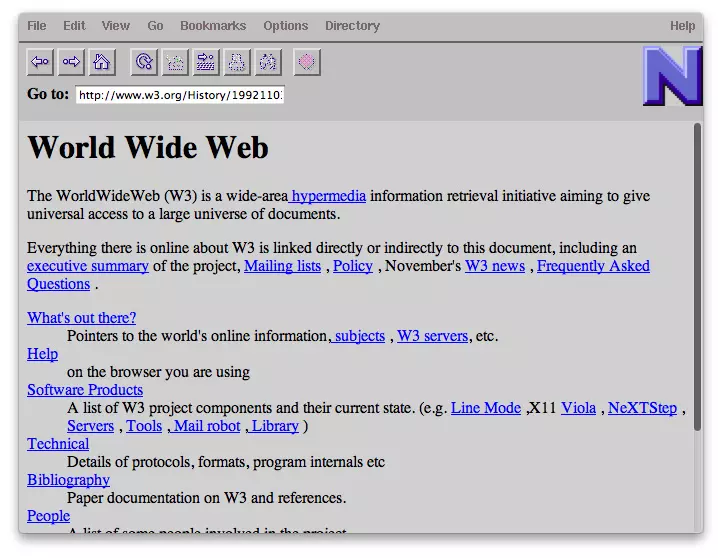Open the Bookmarks menu
The image size is (718, 558).
tap(213, 26)
